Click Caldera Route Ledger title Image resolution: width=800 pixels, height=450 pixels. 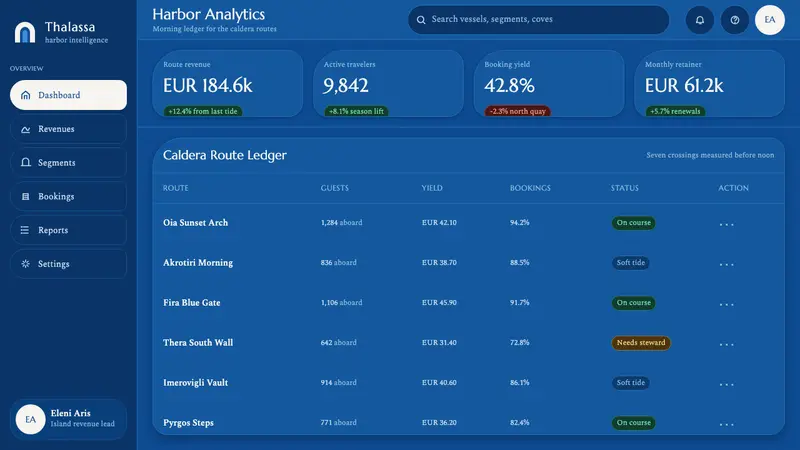(x=224, y=155)
